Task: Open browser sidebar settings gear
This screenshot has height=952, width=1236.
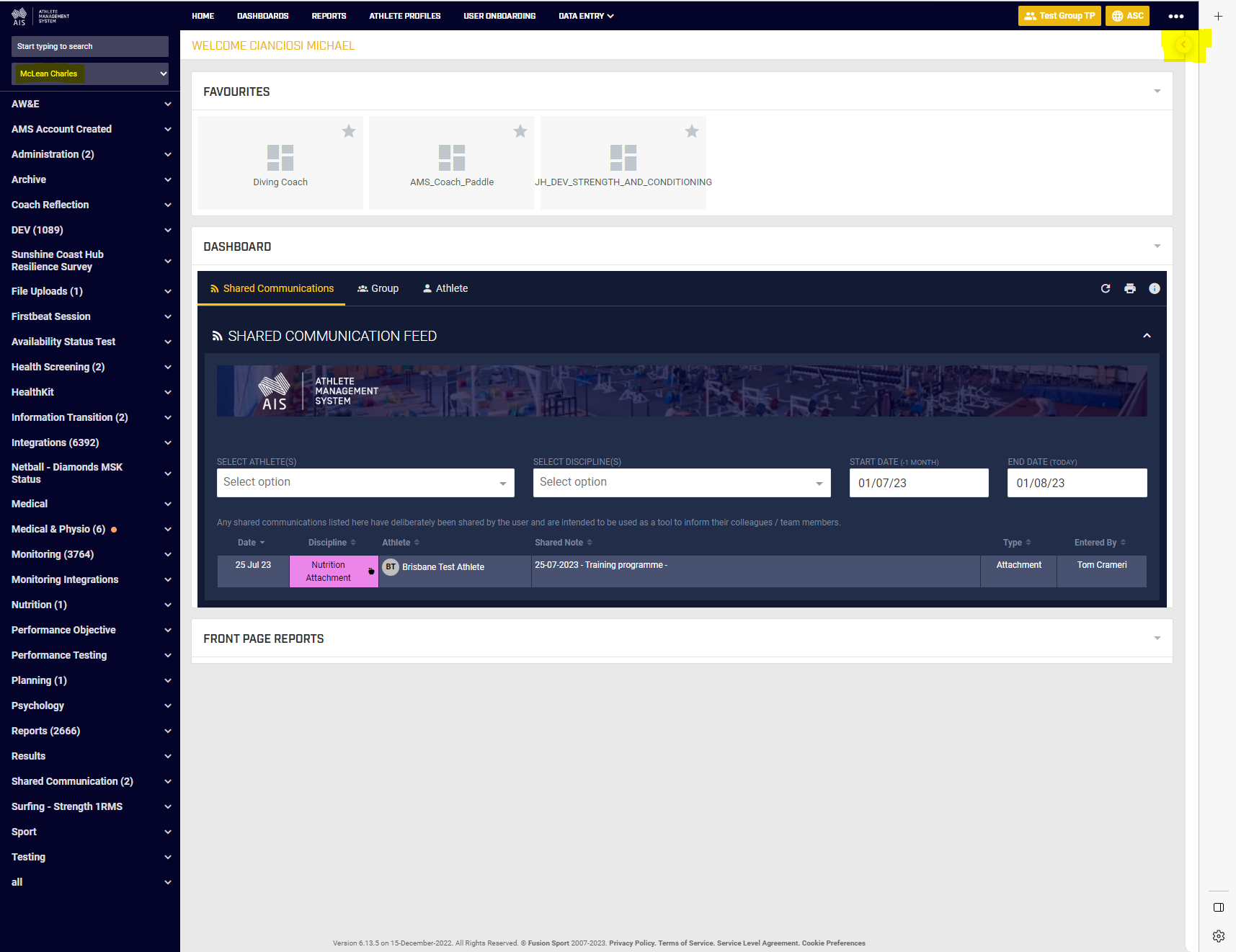Action: (1219, 936)
